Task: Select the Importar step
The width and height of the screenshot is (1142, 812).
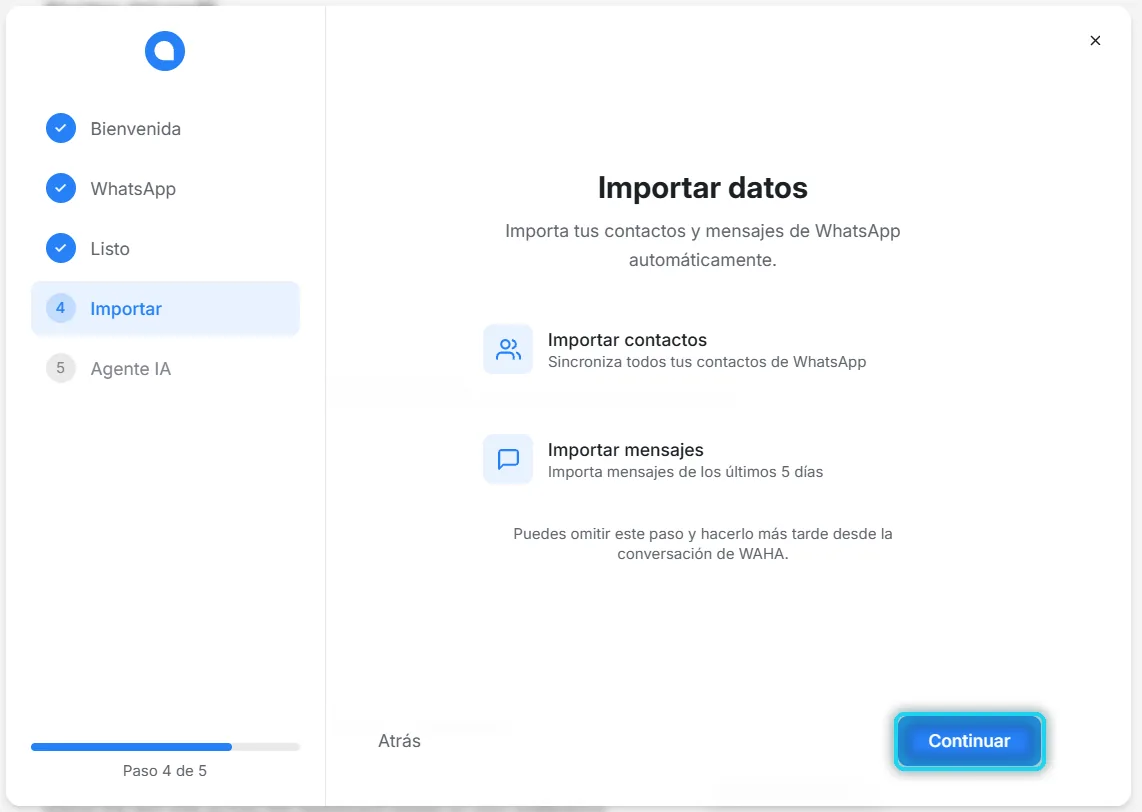Action: pos(165,309)
